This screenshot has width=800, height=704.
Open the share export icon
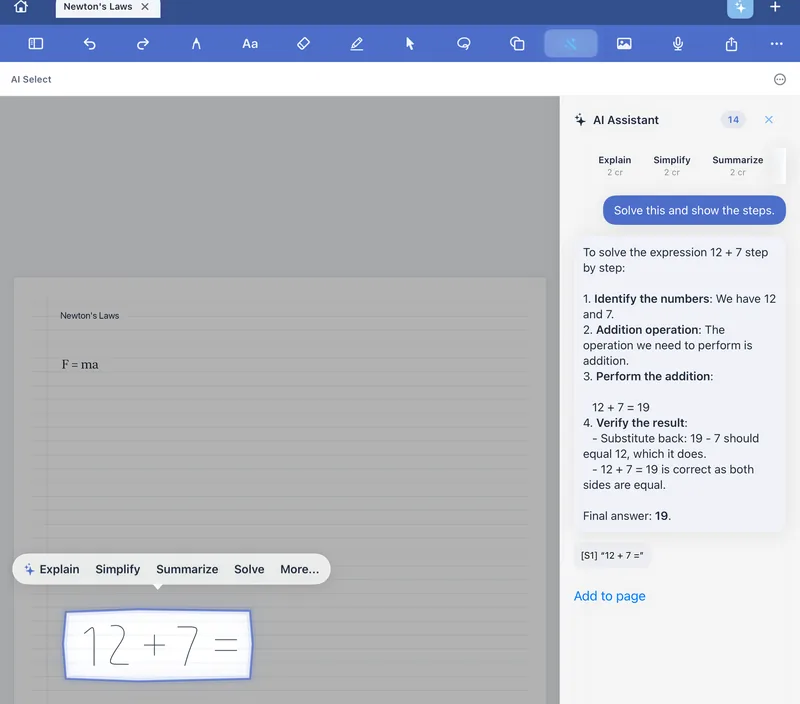(x=731, y=44)
